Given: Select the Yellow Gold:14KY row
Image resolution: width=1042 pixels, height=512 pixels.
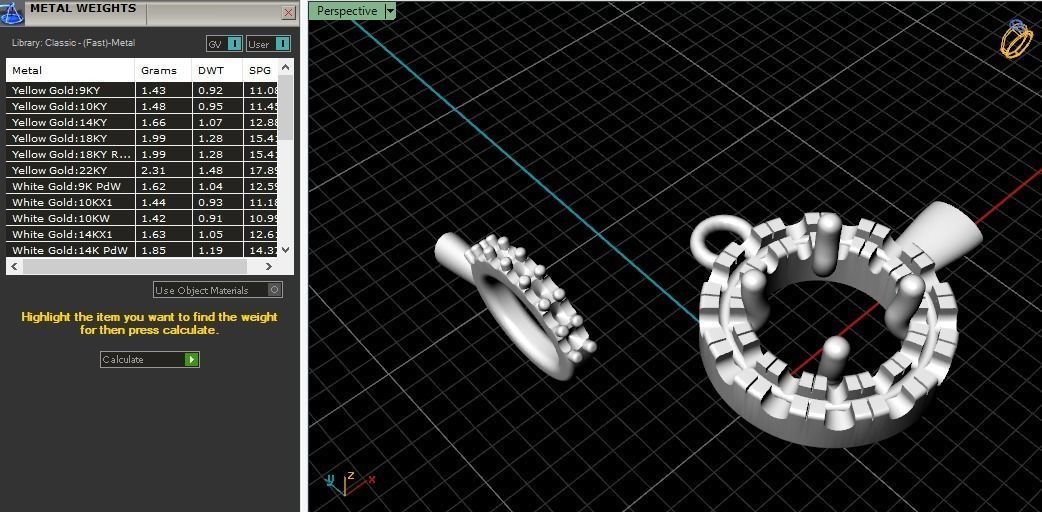Looking at the screenshot, I should tap(142, 122).
